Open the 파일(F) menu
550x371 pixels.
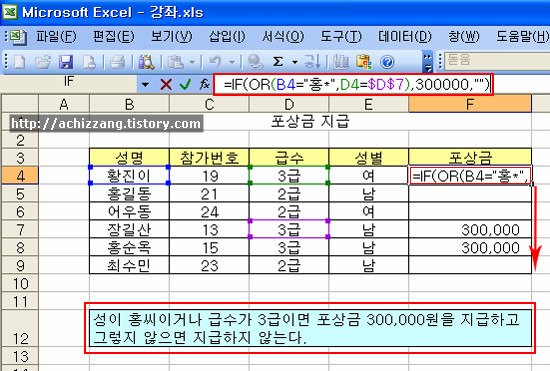[56, 36]
